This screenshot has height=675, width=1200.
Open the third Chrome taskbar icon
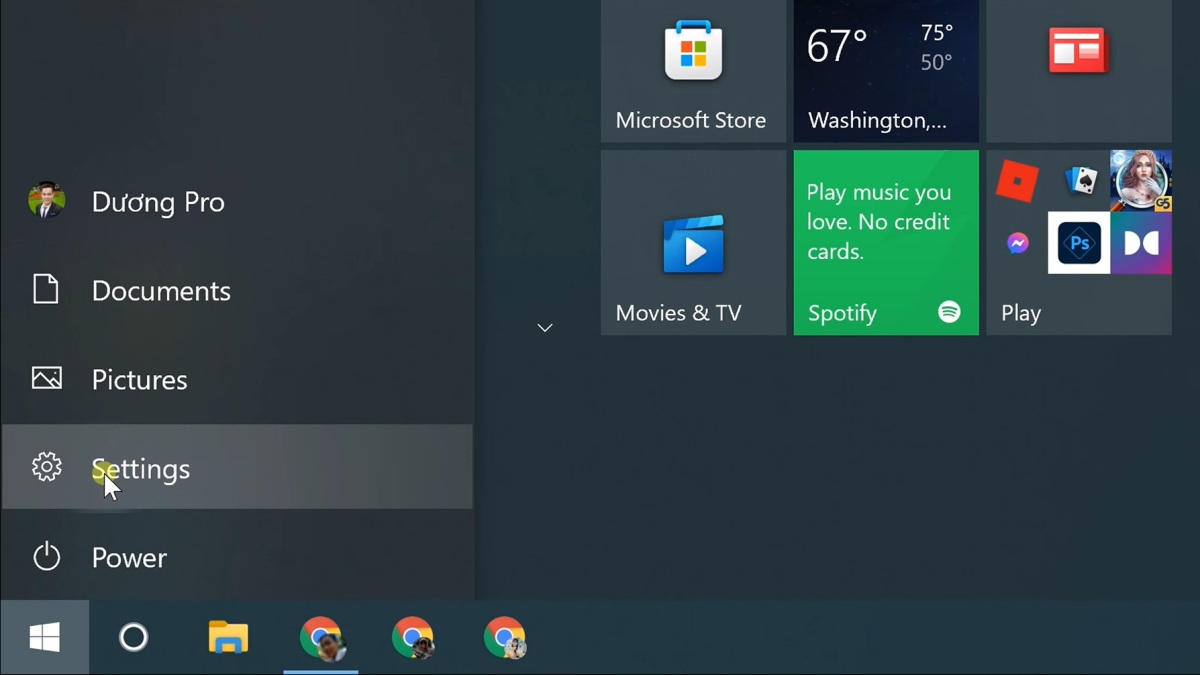(505, 638)
